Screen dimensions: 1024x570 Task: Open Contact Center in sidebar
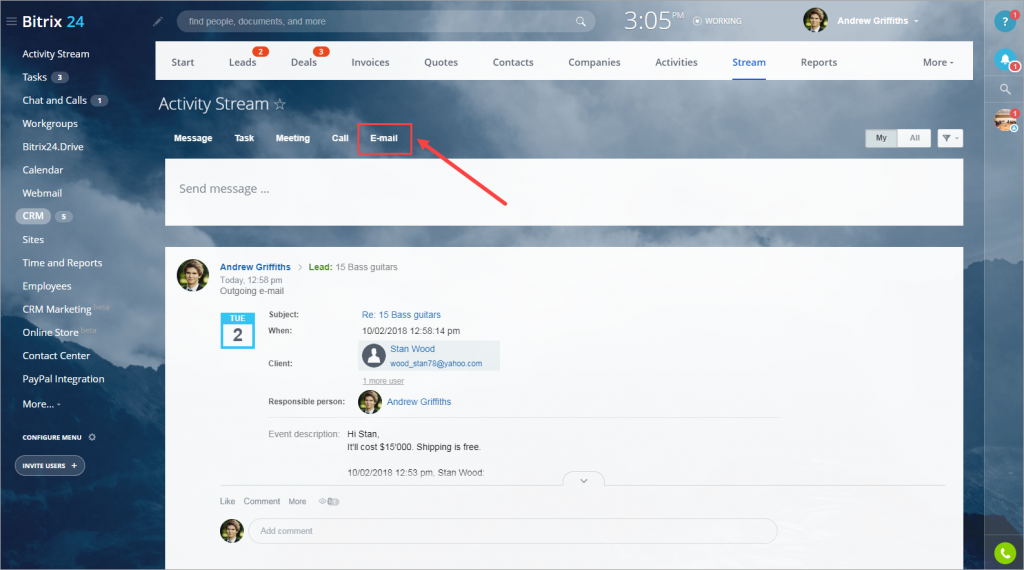(56, 356)
